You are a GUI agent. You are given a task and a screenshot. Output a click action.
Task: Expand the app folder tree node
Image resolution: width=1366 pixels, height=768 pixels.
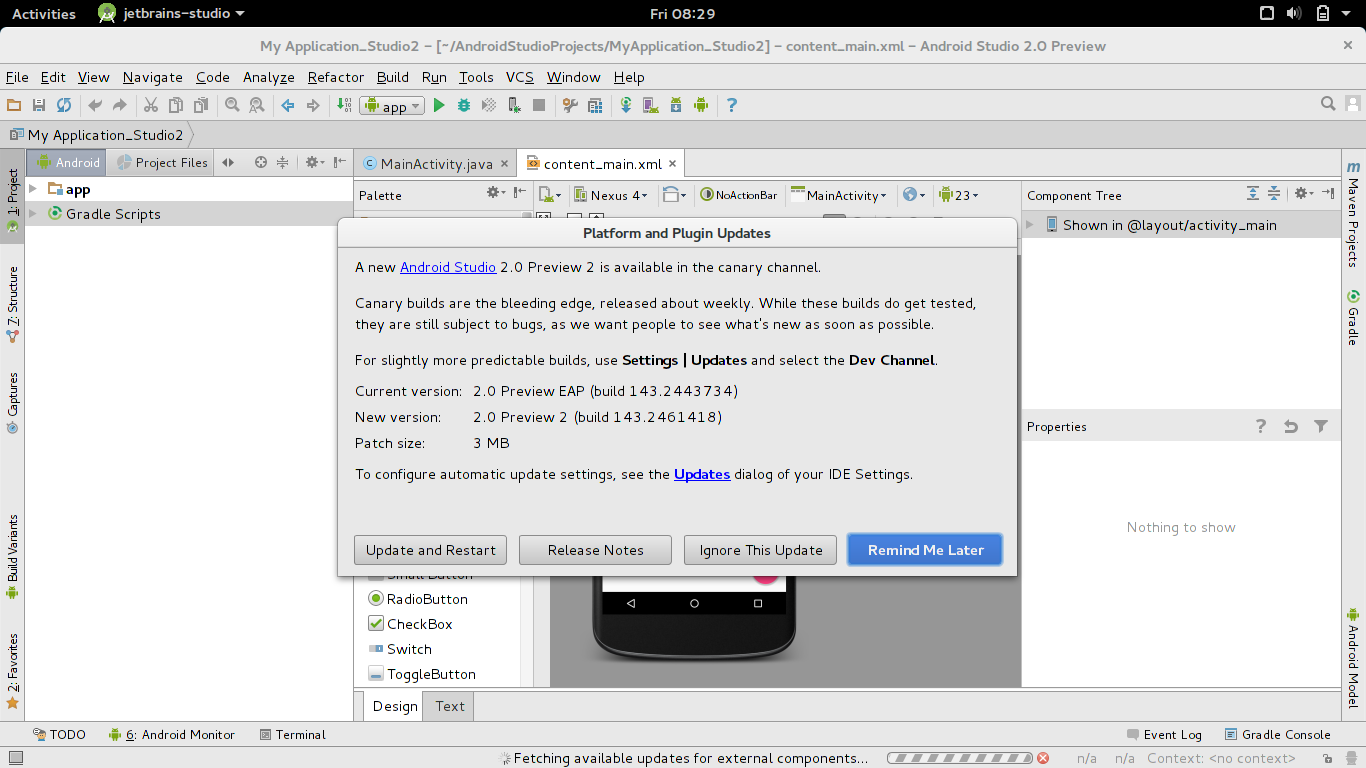(x=33, y=189)
